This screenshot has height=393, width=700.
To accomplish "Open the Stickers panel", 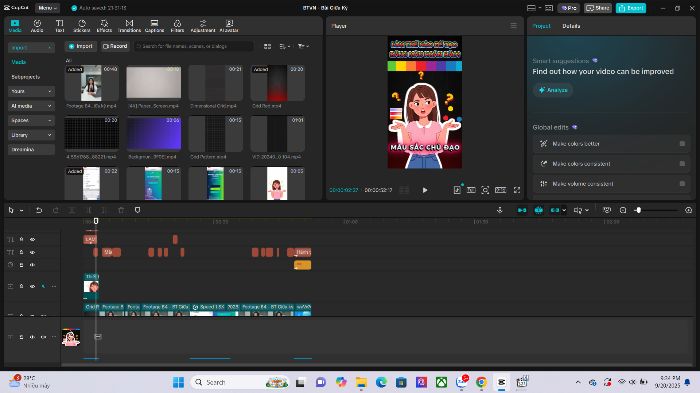I will pyautogui.click(x=82, y=26).
